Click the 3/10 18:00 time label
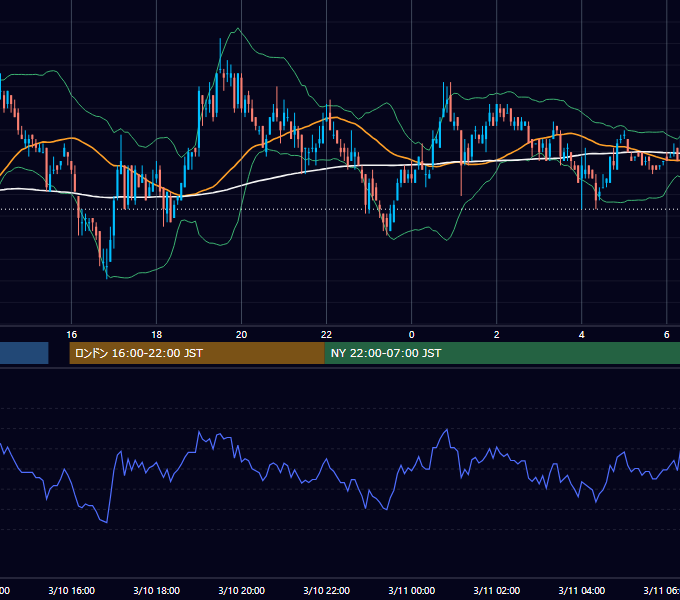680x600 pixels. point(157,590)
